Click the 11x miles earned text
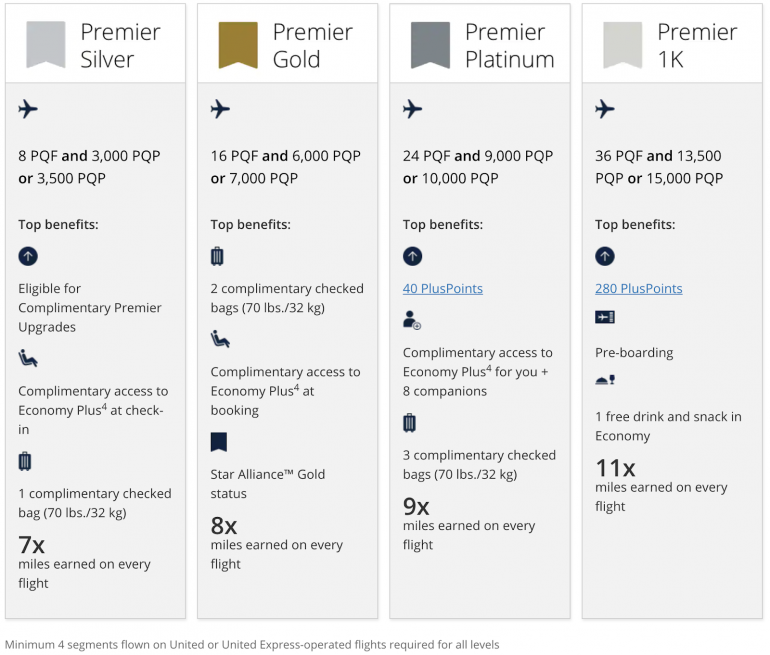Viewport: 770px width, 655px height. coord(616,467)
